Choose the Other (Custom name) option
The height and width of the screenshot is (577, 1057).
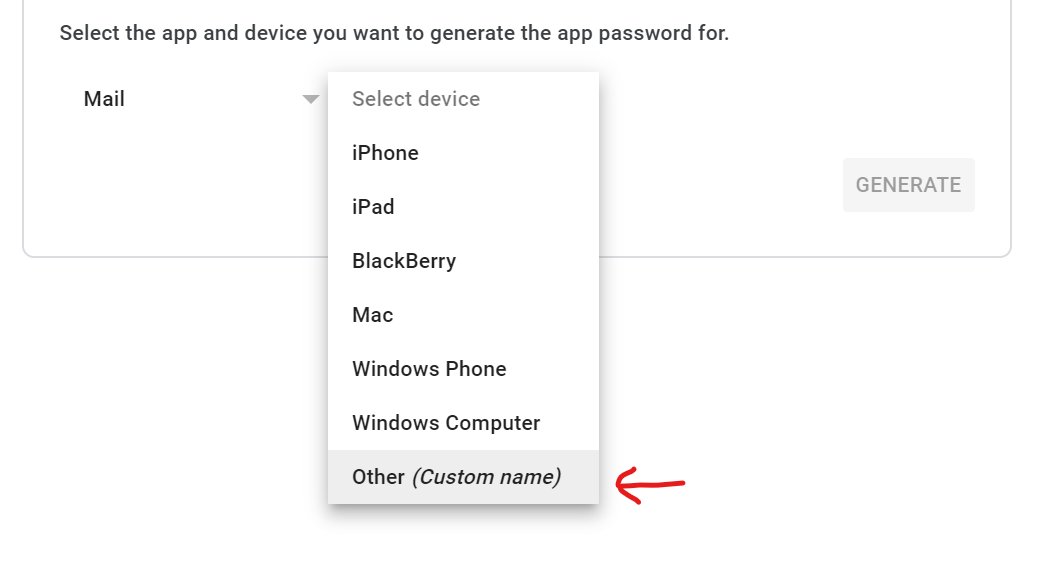click(456, 477)
